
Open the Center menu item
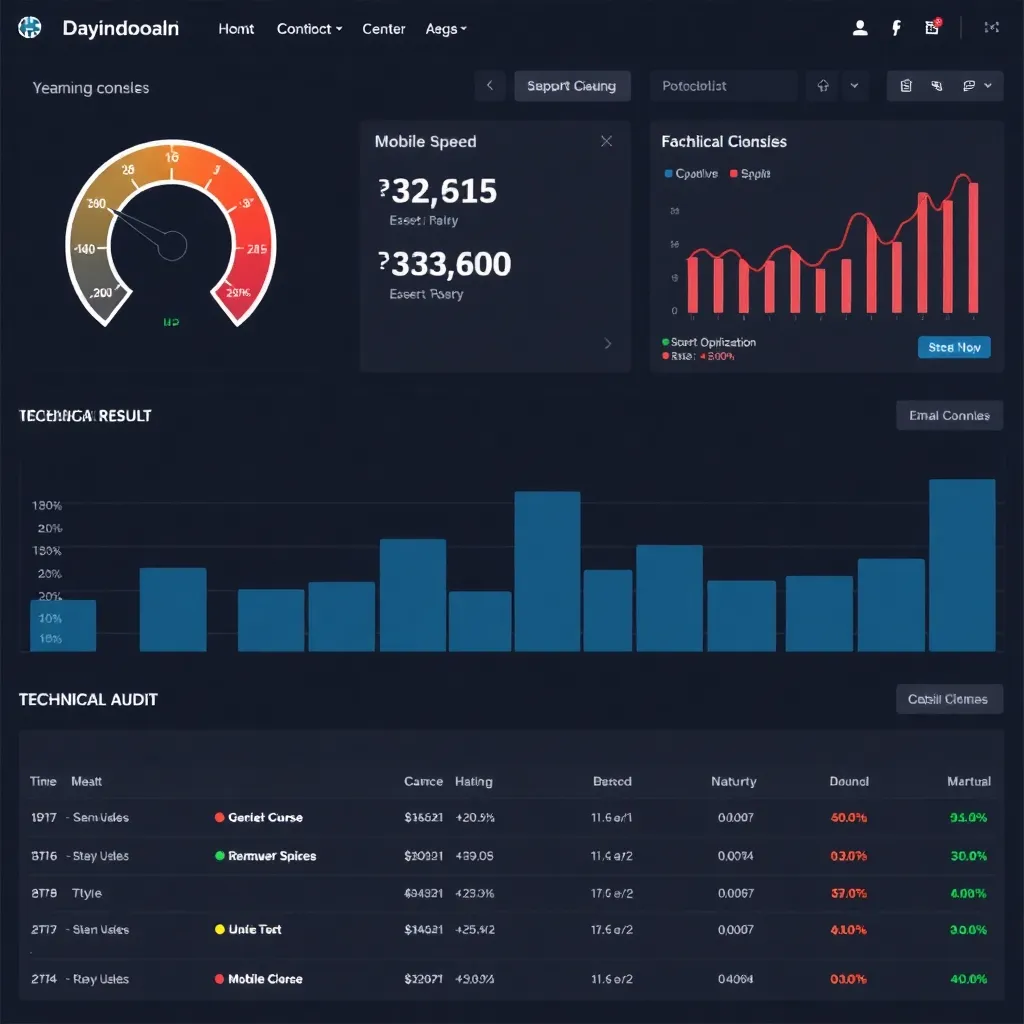(383, 29)
